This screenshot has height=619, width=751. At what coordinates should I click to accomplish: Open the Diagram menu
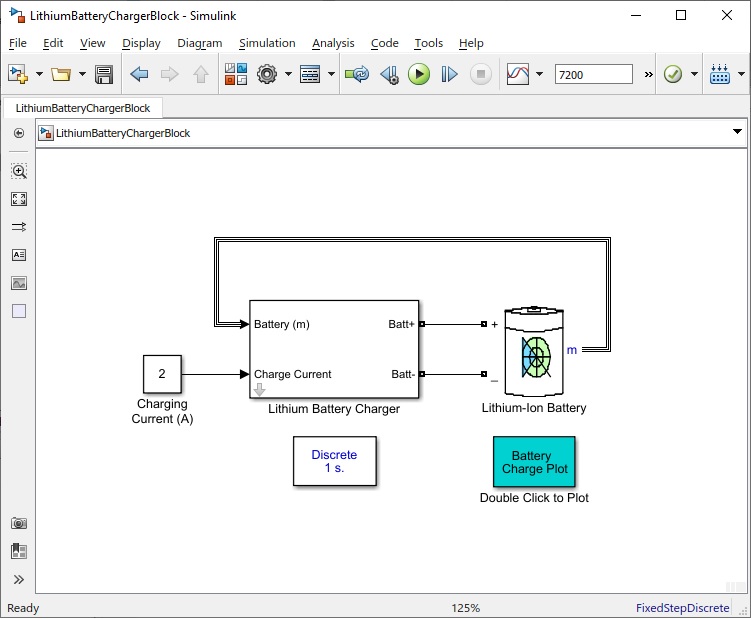[x=200, y=43]
